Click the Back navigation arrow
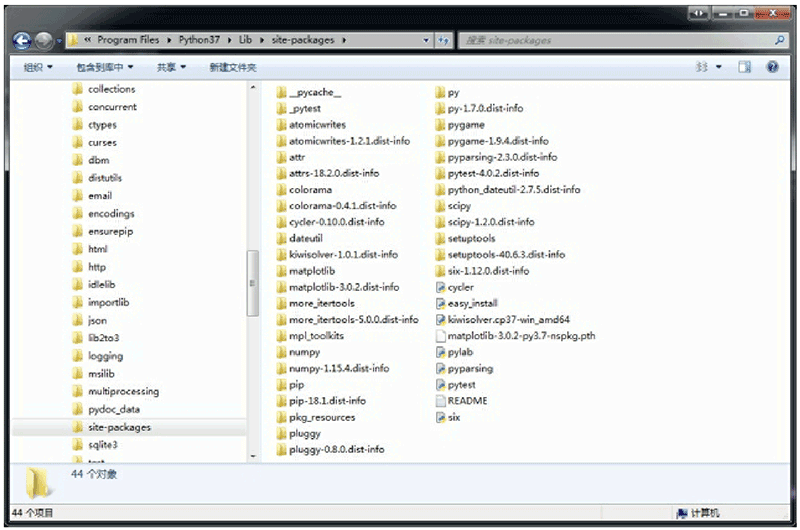Image resolution: width=800 pixels, height=530 pixels. point(22,41)
